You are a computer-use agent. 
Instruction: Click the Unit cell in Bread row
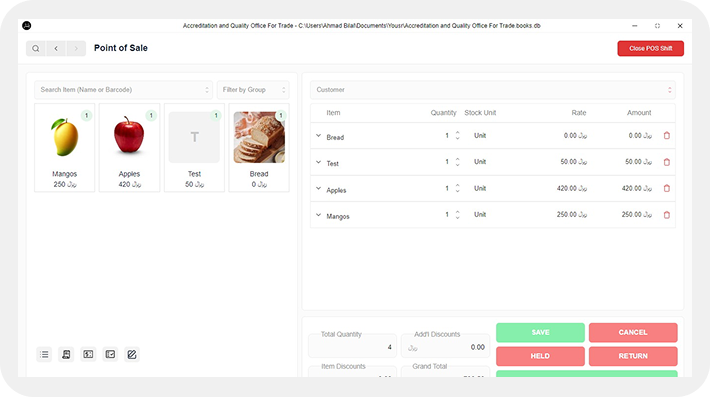480,135
